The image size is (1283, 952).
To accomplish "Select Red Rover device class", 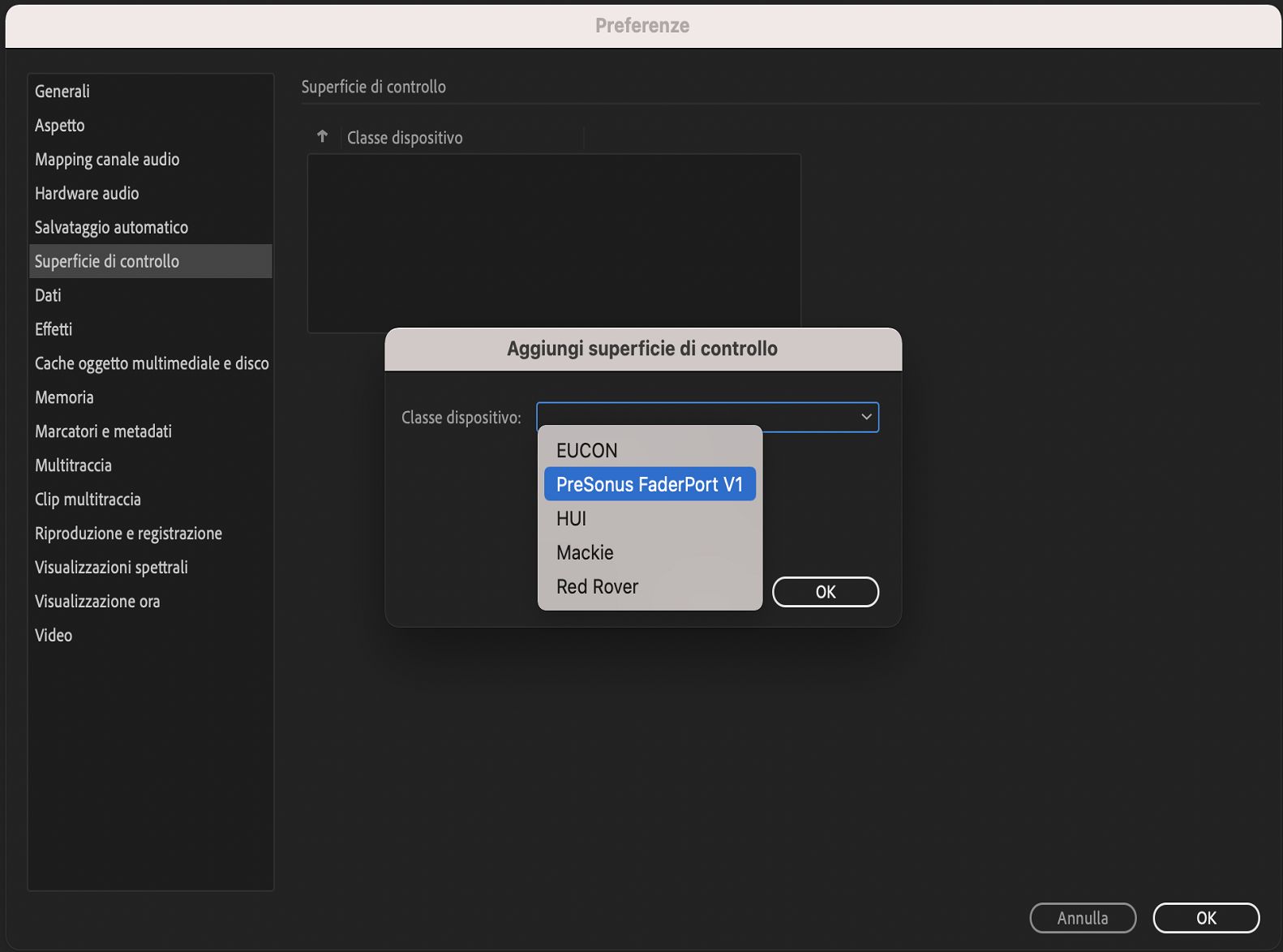I will tap(650, 586).
